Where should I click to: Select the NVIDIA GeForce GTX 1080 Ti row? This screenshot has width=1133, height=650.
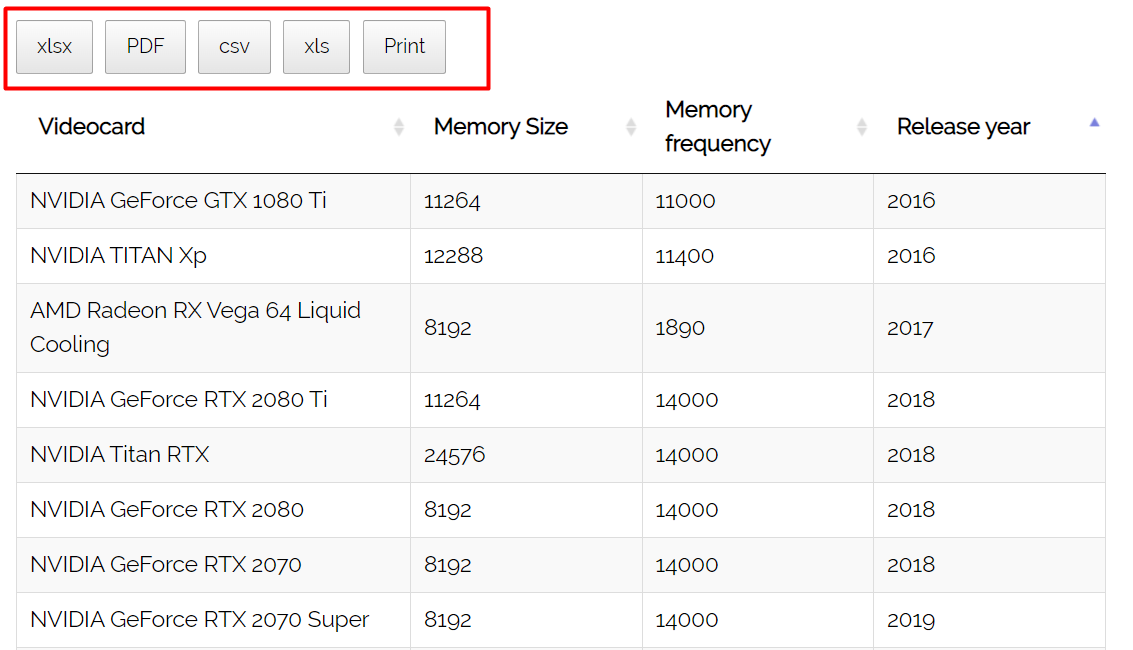coord(561,202)
